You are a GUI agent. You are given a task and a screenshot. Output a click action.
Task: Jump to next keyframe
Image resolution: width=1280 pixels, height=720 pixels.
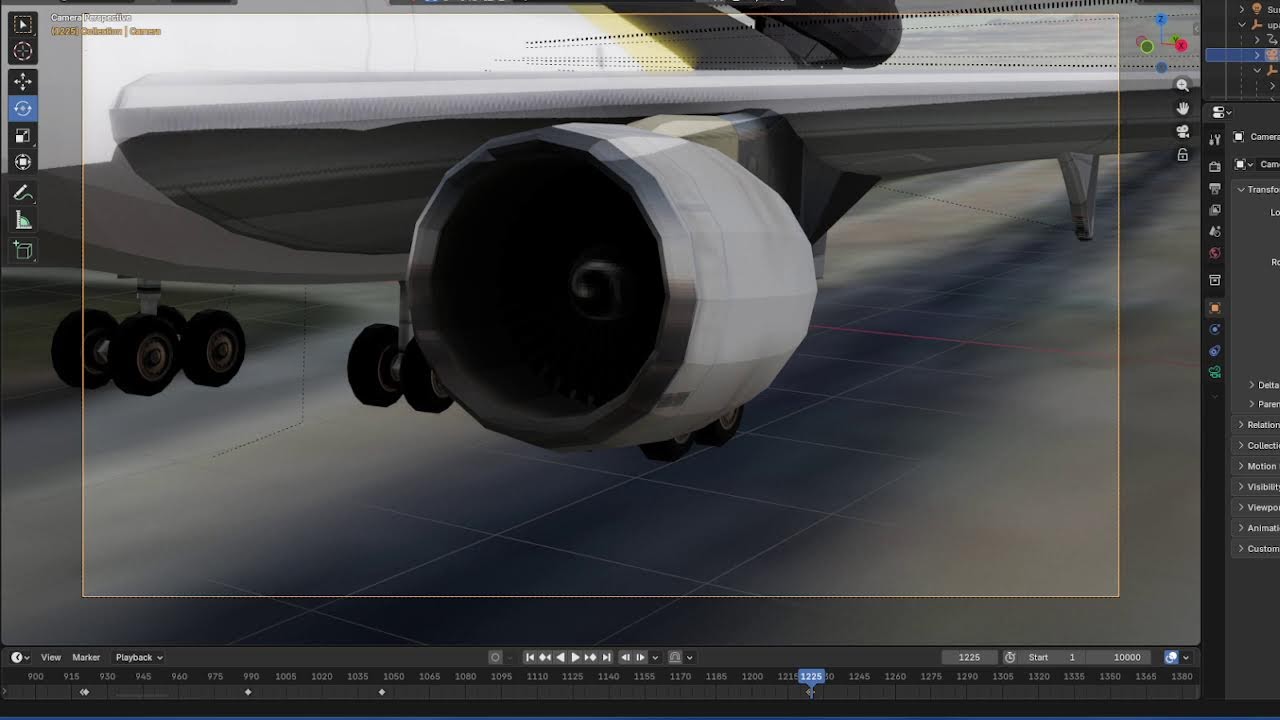tap(590, 657)
